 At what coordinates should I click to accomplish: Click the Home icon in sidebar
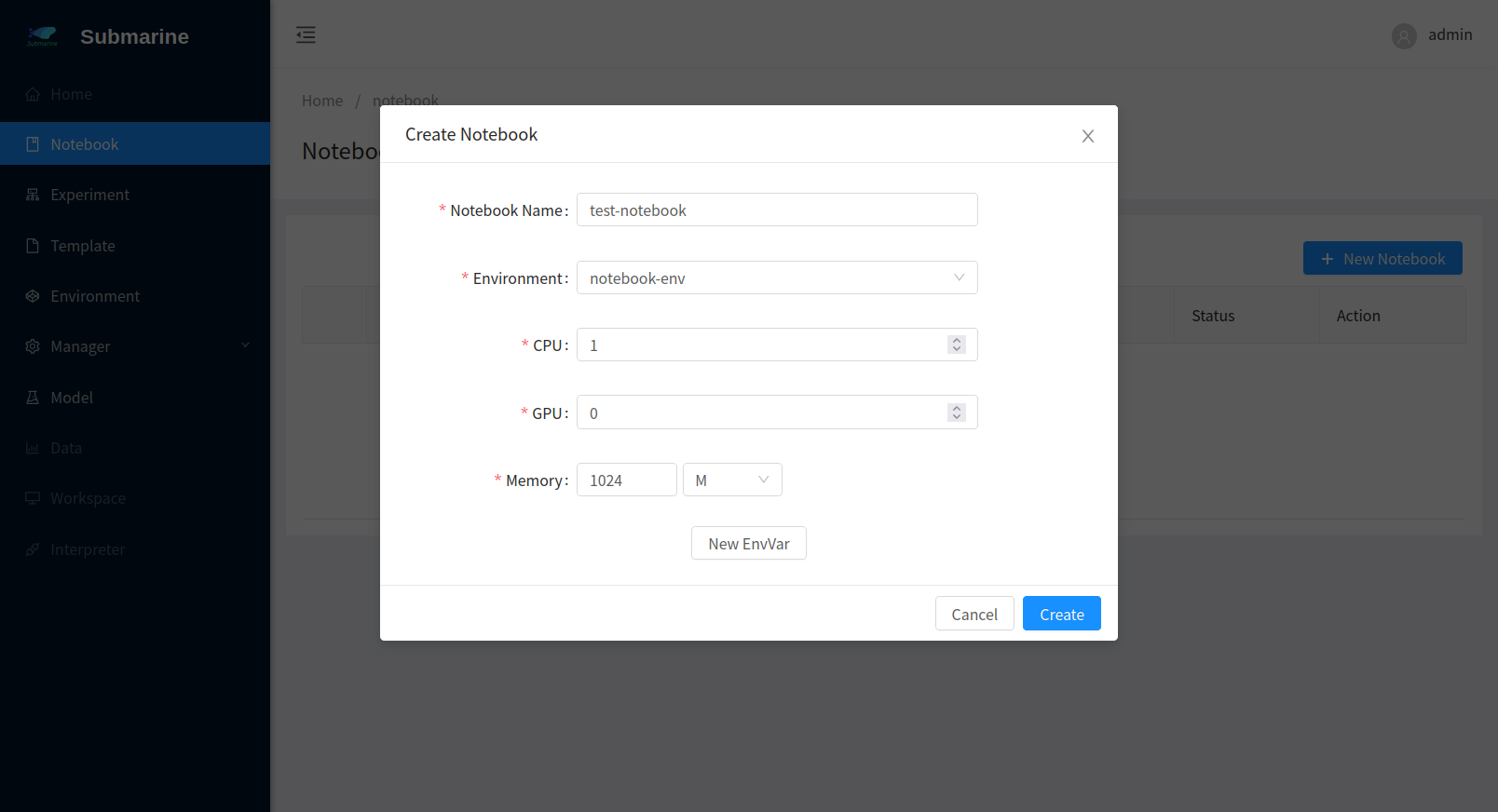33,94
